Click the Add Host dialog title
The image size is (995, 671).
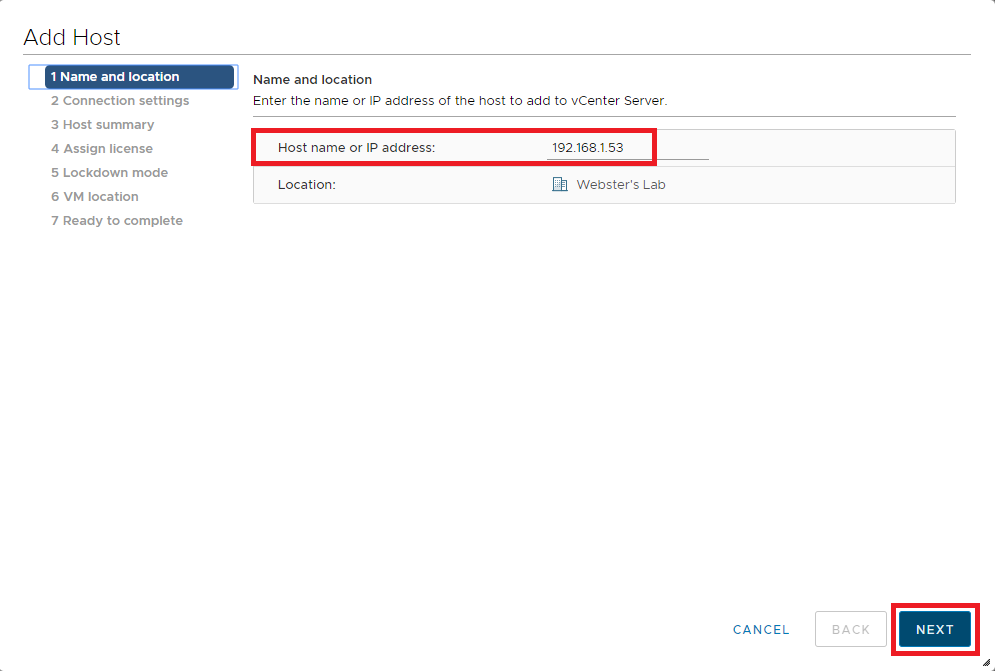72,38
